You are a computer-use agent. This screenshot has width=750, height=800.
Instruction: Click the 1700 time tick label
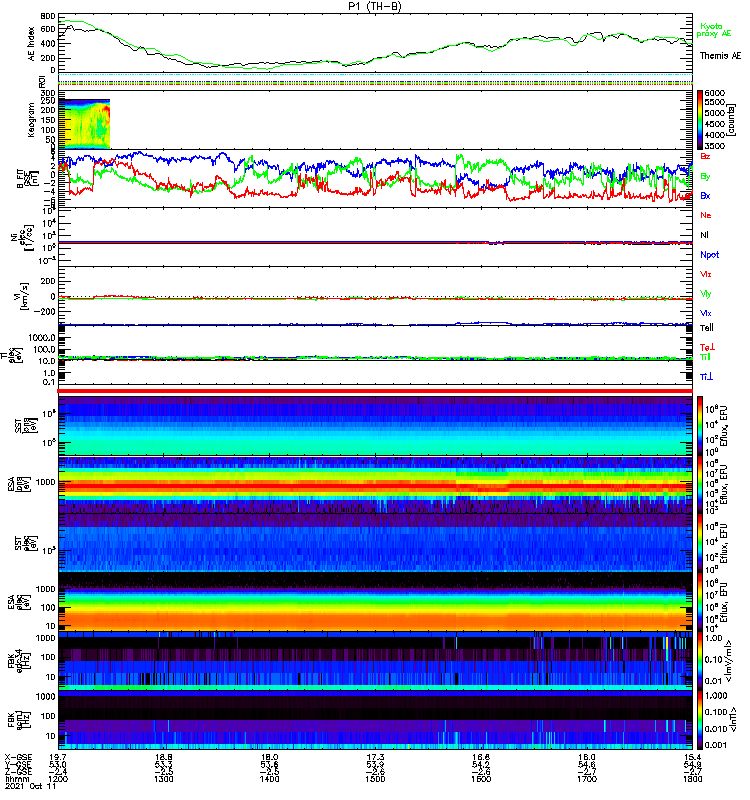click(x=587, y=779)
